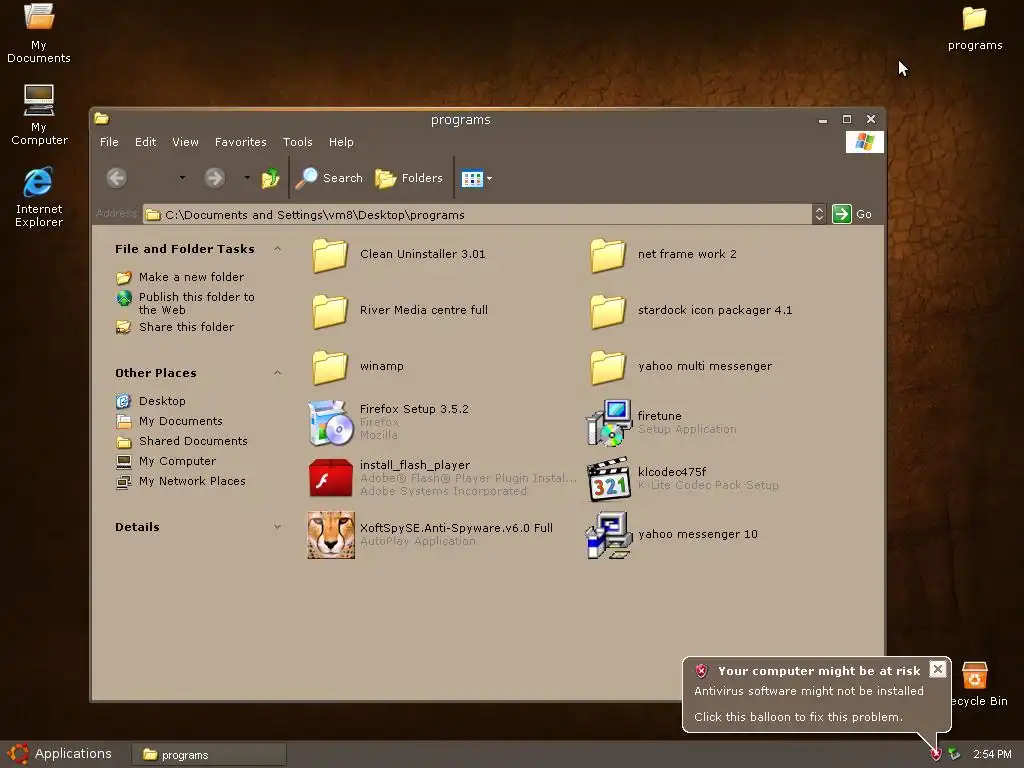Select yahoo multi messenger folder

[681, 366]
